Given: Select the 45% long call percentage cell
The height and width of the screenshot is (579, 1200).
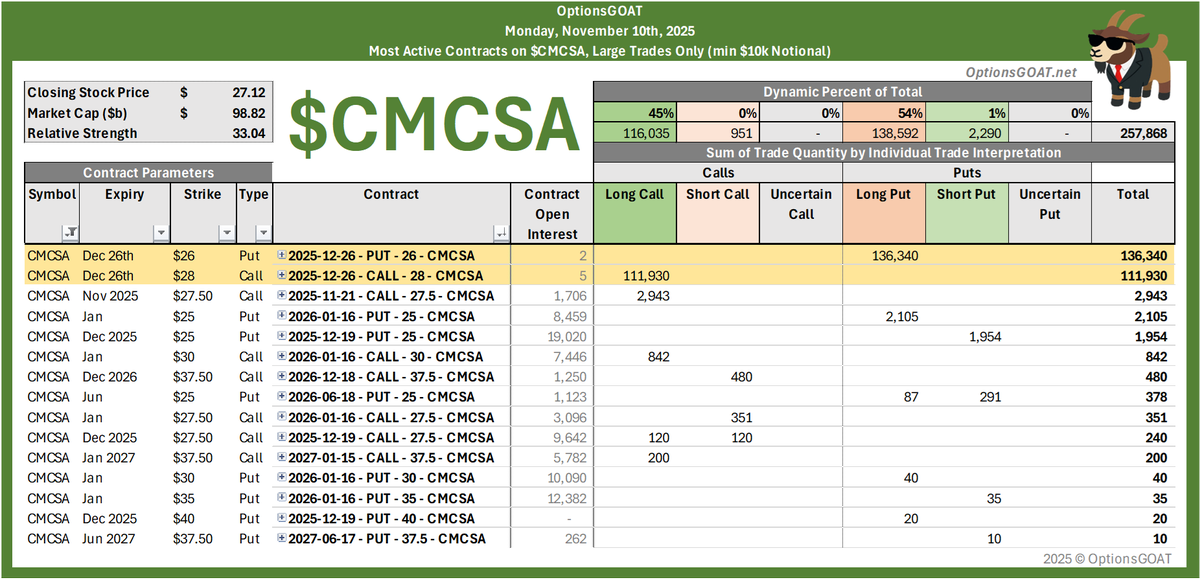Looking at the screenshot, I should 634,112.
